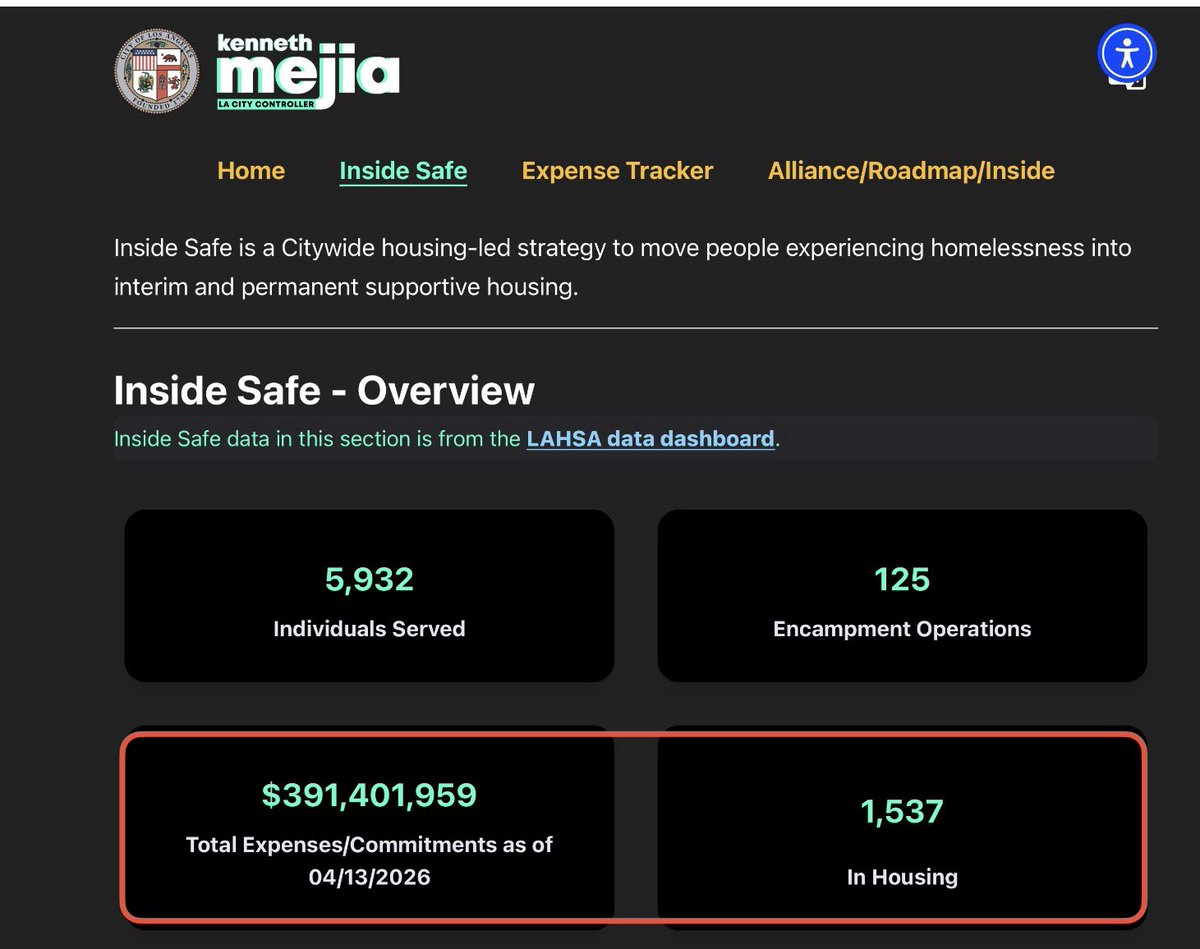
Task: Click the 'Encampment Operations' label
Action: (x=902, y=629)
